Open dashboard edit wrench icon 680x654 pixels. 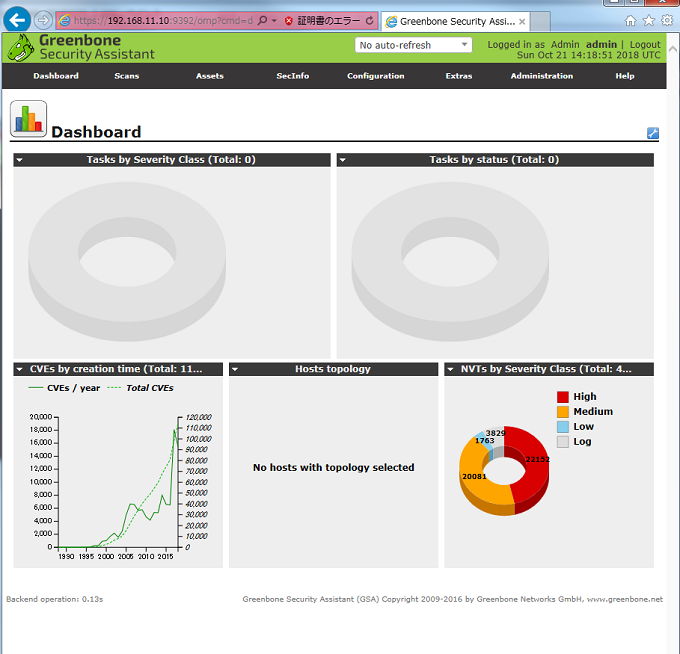[x=653, y=133]
